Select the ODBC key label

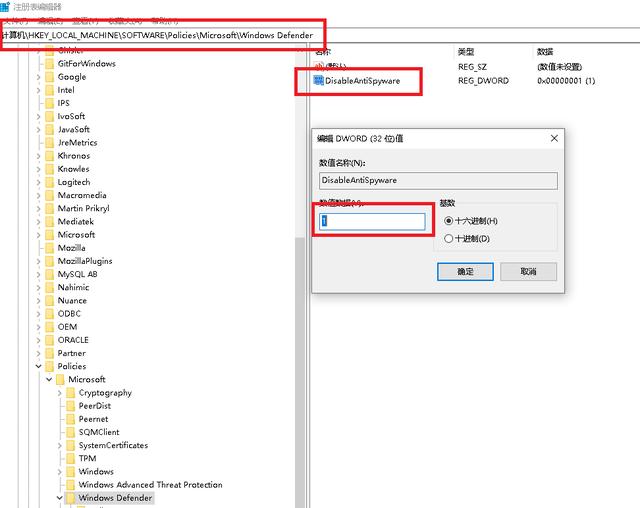click(69, 313)
